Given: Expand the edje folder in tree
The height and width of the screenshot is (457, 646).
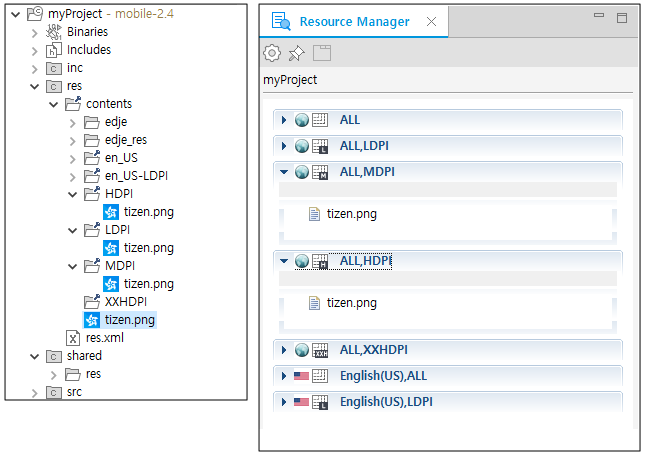Looking at the screenshot, I should (73, 122).
